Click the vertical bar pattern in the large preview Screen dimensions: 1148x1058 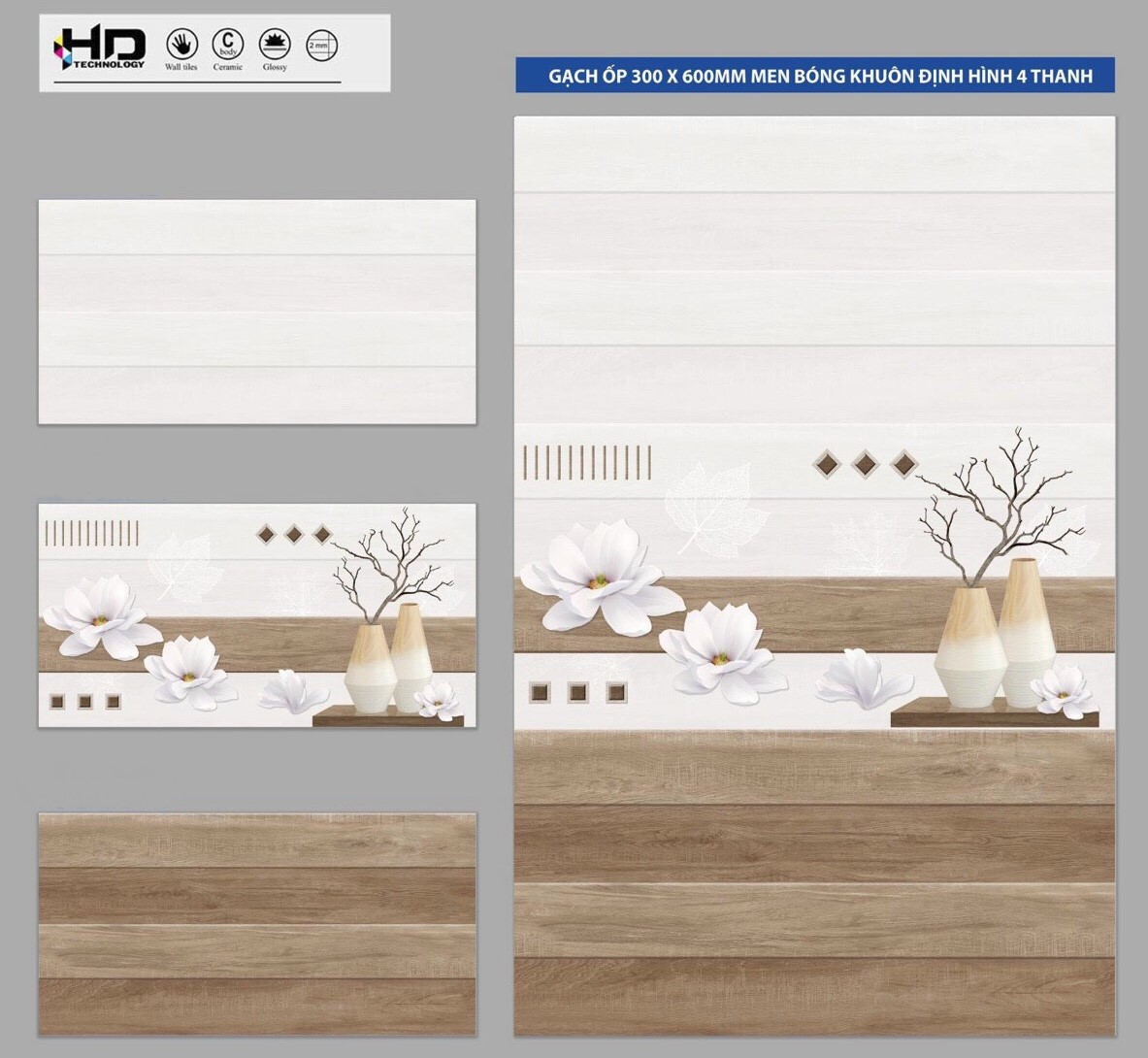tap(587, 463)
